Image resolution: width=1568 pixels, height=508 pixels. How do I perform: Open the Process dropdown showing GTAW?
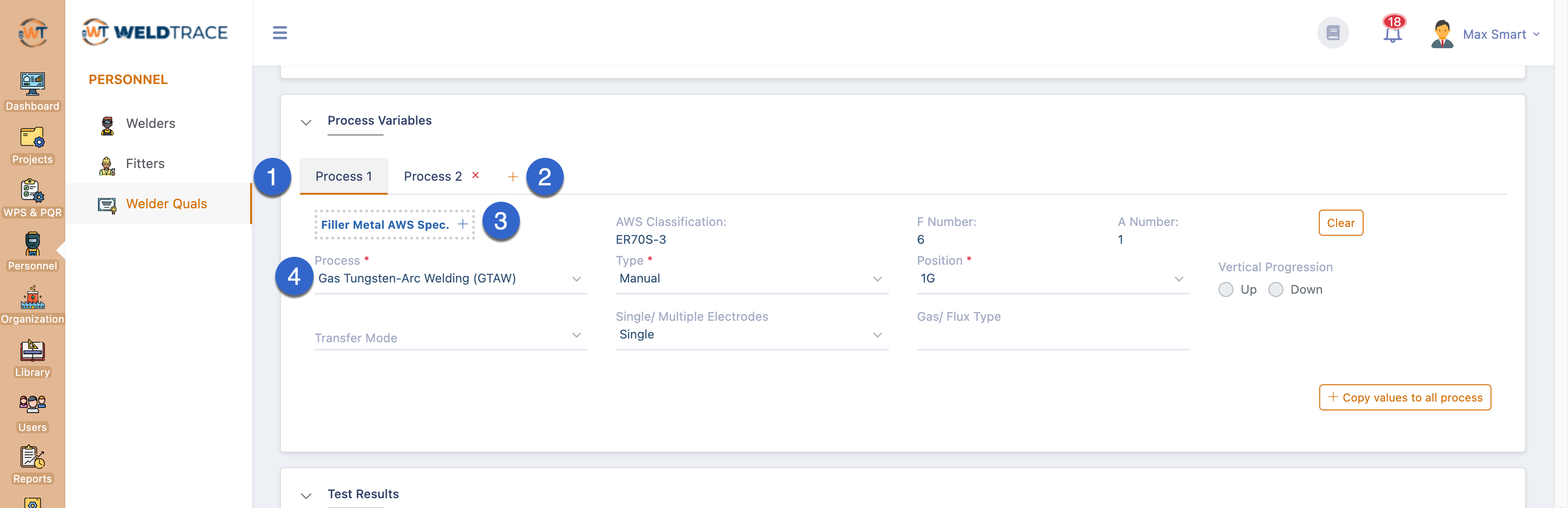[x=450, y=279]
